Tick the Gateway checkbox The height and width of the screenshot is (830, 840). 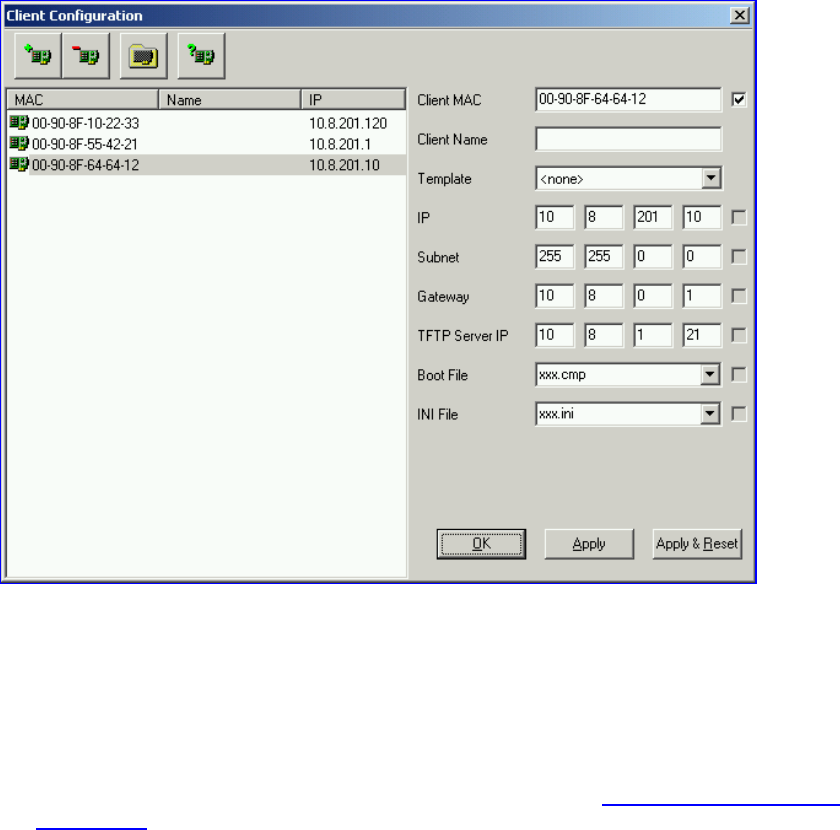click(739, 296)
